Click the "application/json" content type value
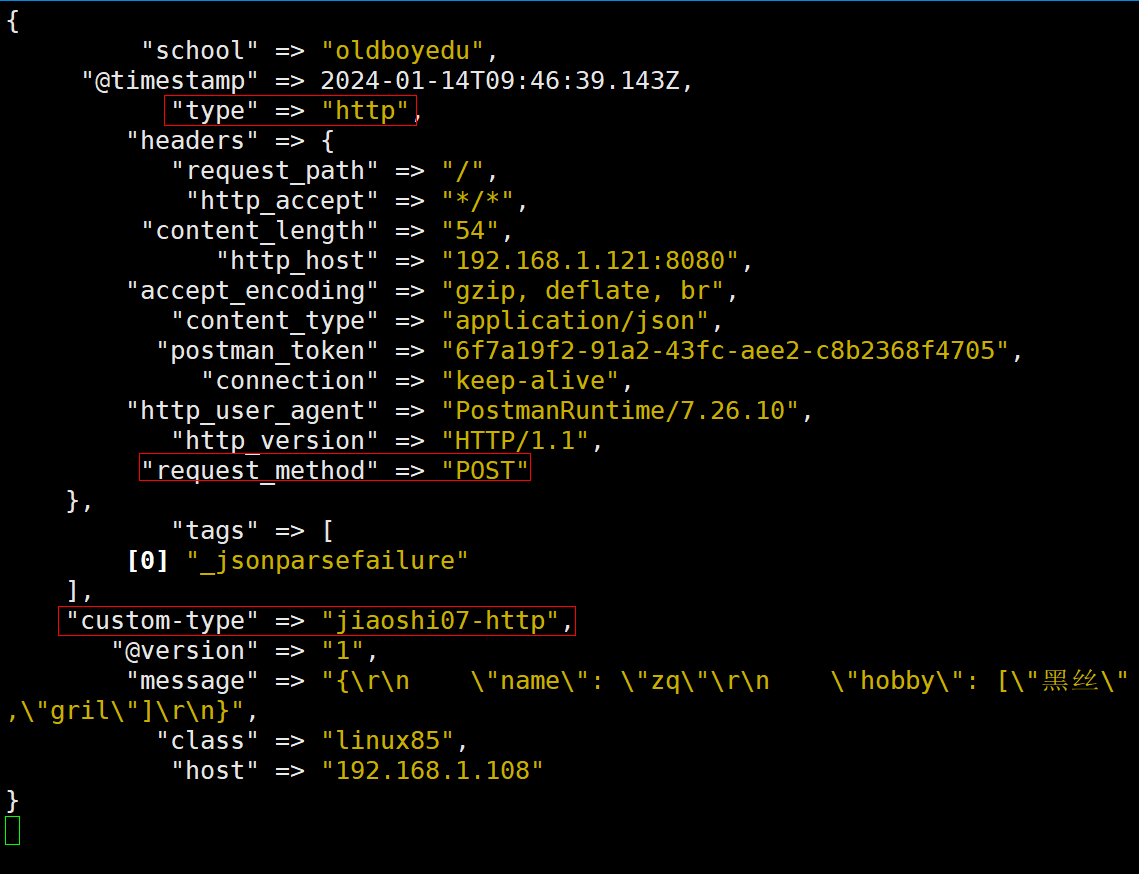This screenshot has height=874, width=1139. pos(575,321)
